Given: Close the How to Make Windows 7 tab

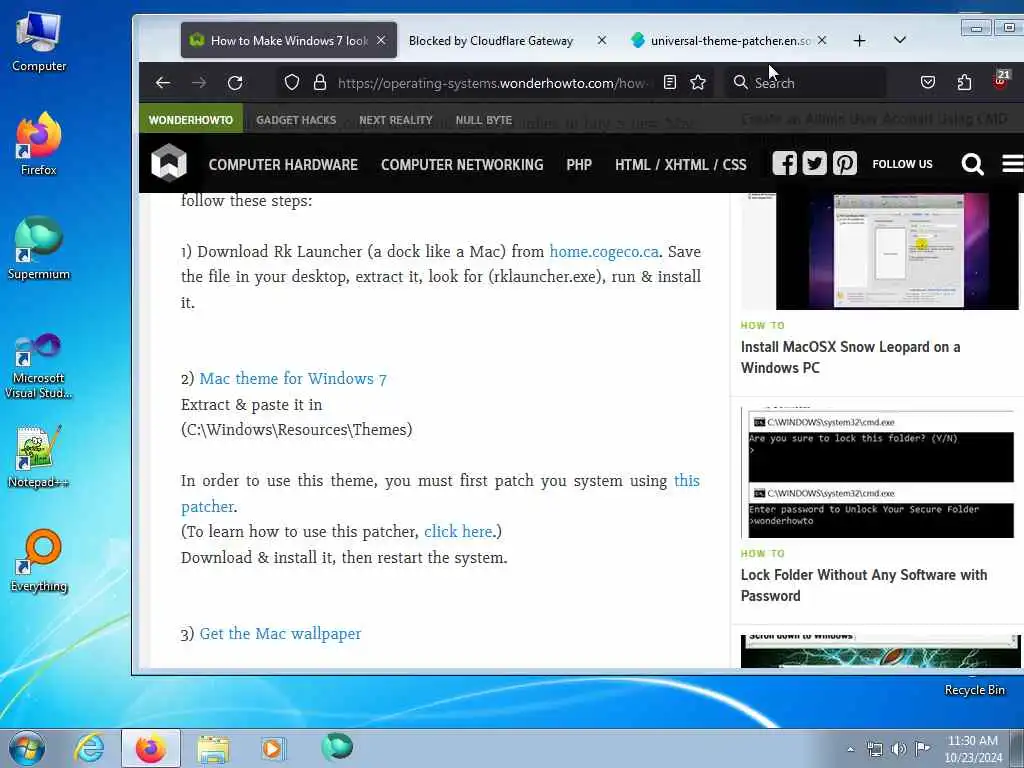Looking at the screenshot, I should 381,40.
